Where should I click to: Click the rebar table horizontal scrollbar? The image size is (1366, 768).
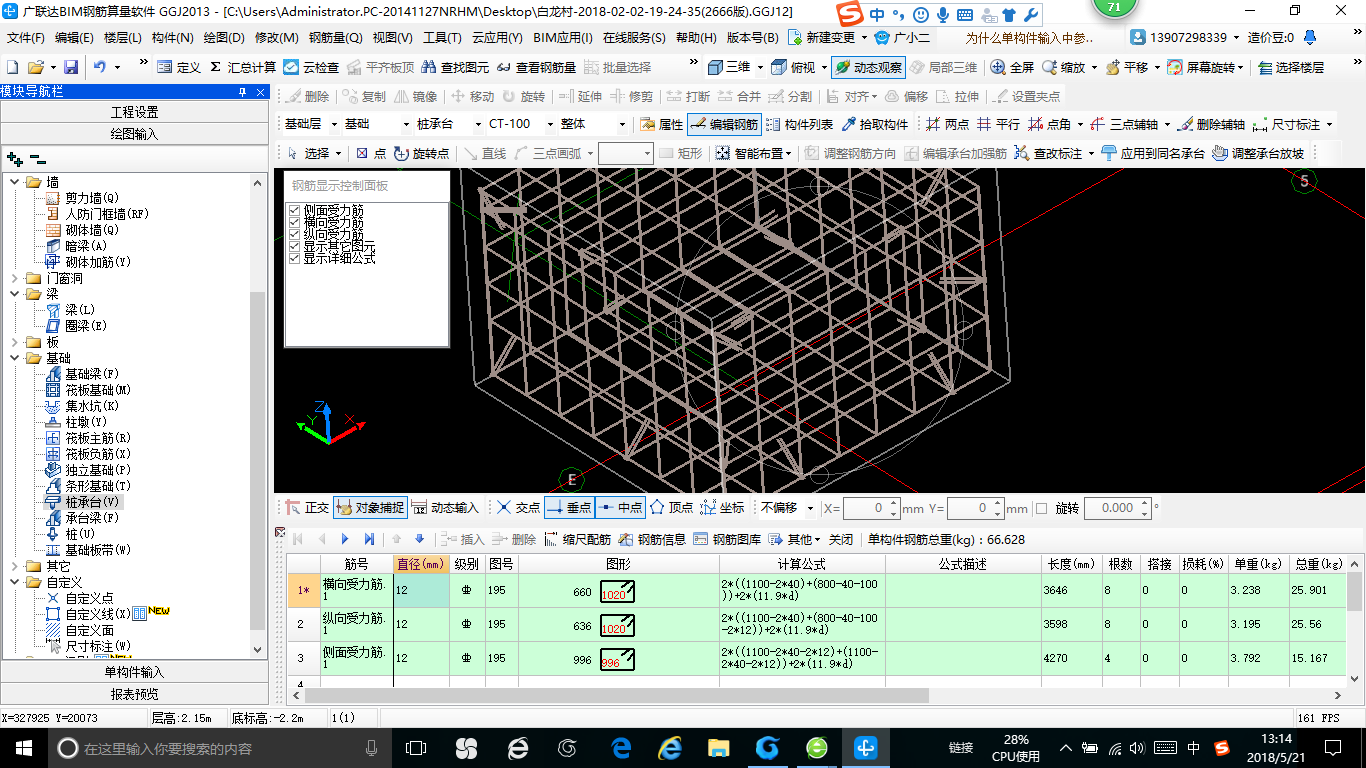(x=617, y=695)
